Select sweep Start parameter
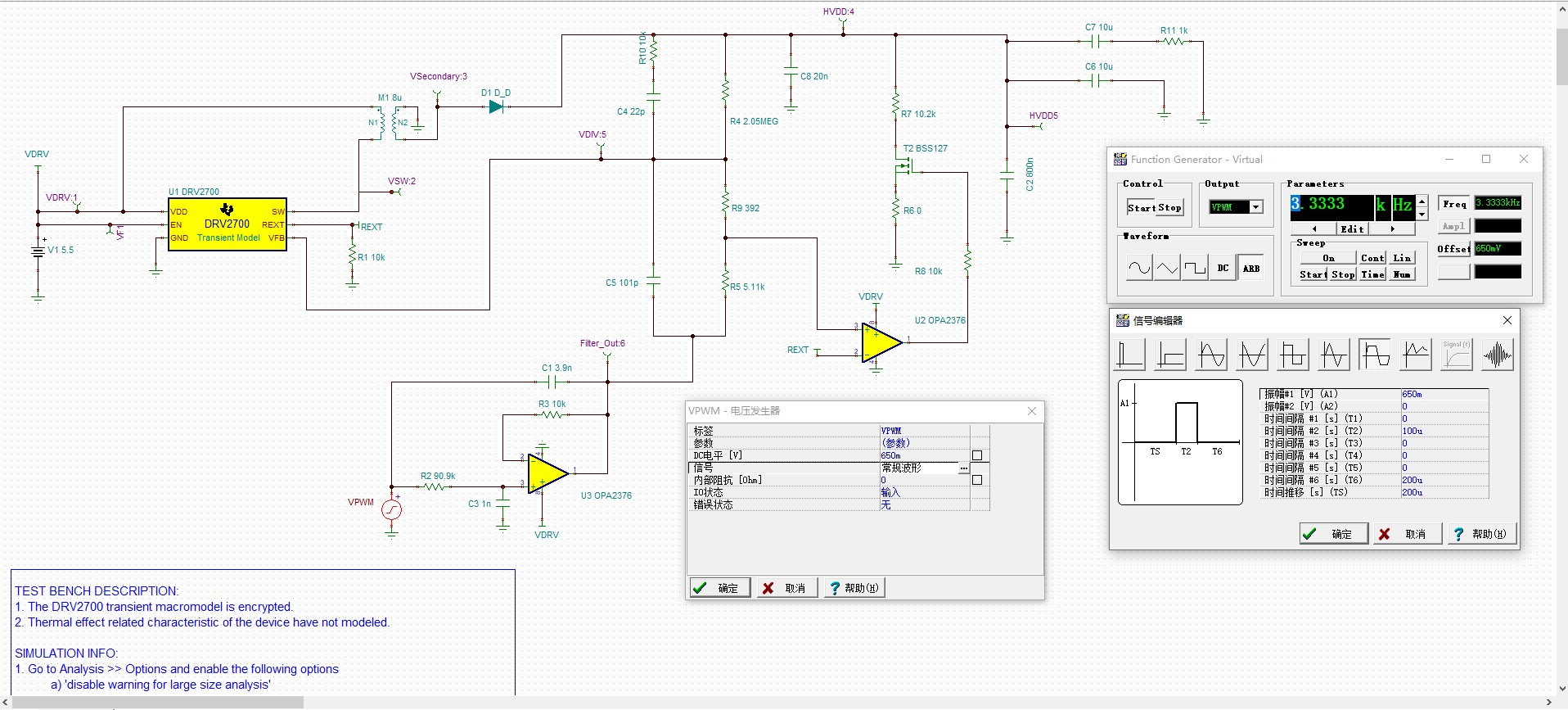1568x710 pixels. click(1313, 274)
